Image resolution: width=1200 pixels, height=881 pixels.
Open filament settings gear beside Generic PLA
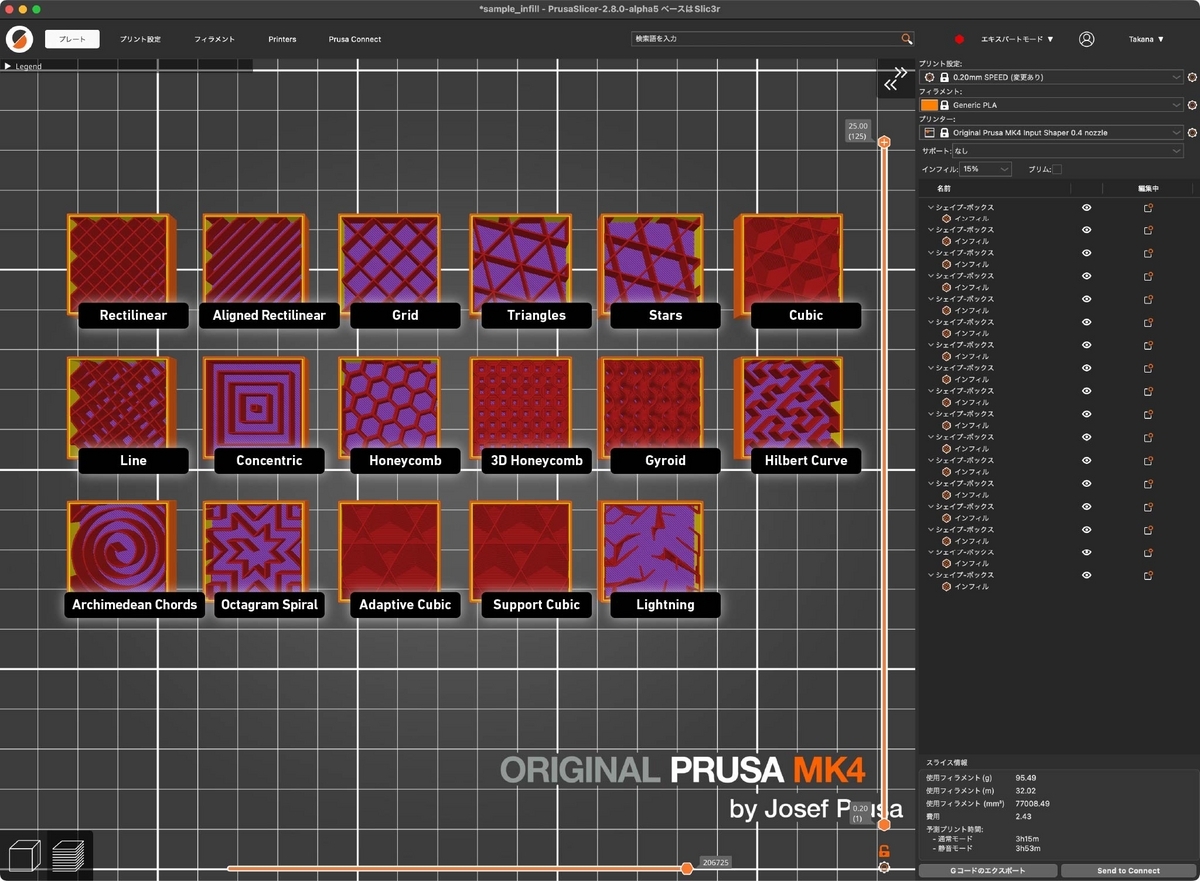tap(1192, 104)
